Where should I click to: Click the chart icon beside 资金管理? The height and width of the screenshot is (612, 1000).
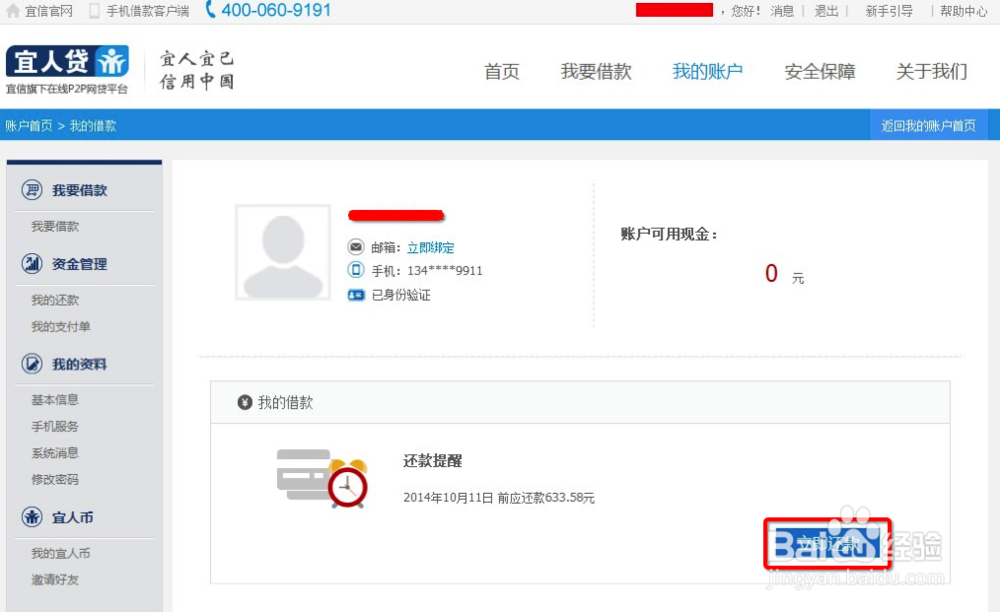(x=32, y=263)
